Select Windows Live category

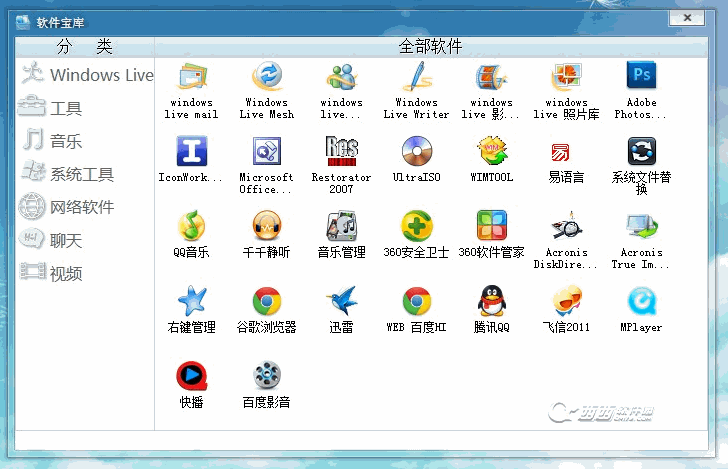click(87, 74)
